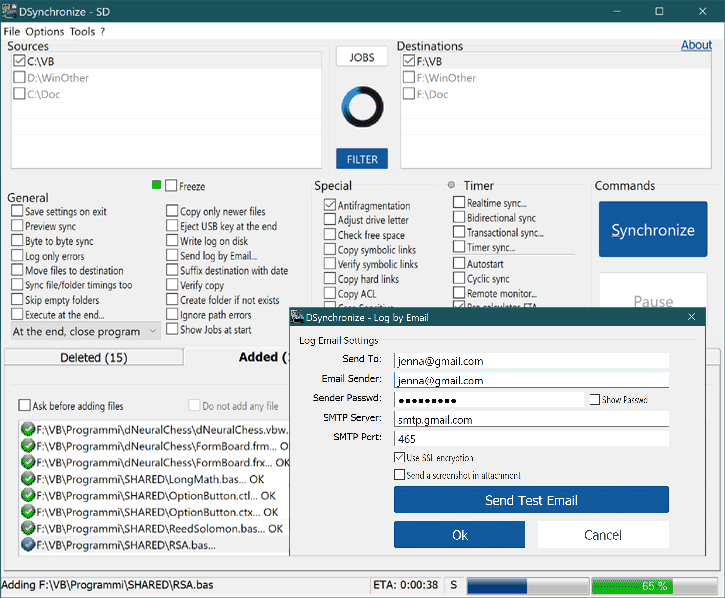Enable Realtime sync checkbox
The image size is (725, 598).
tap(459, 202)
